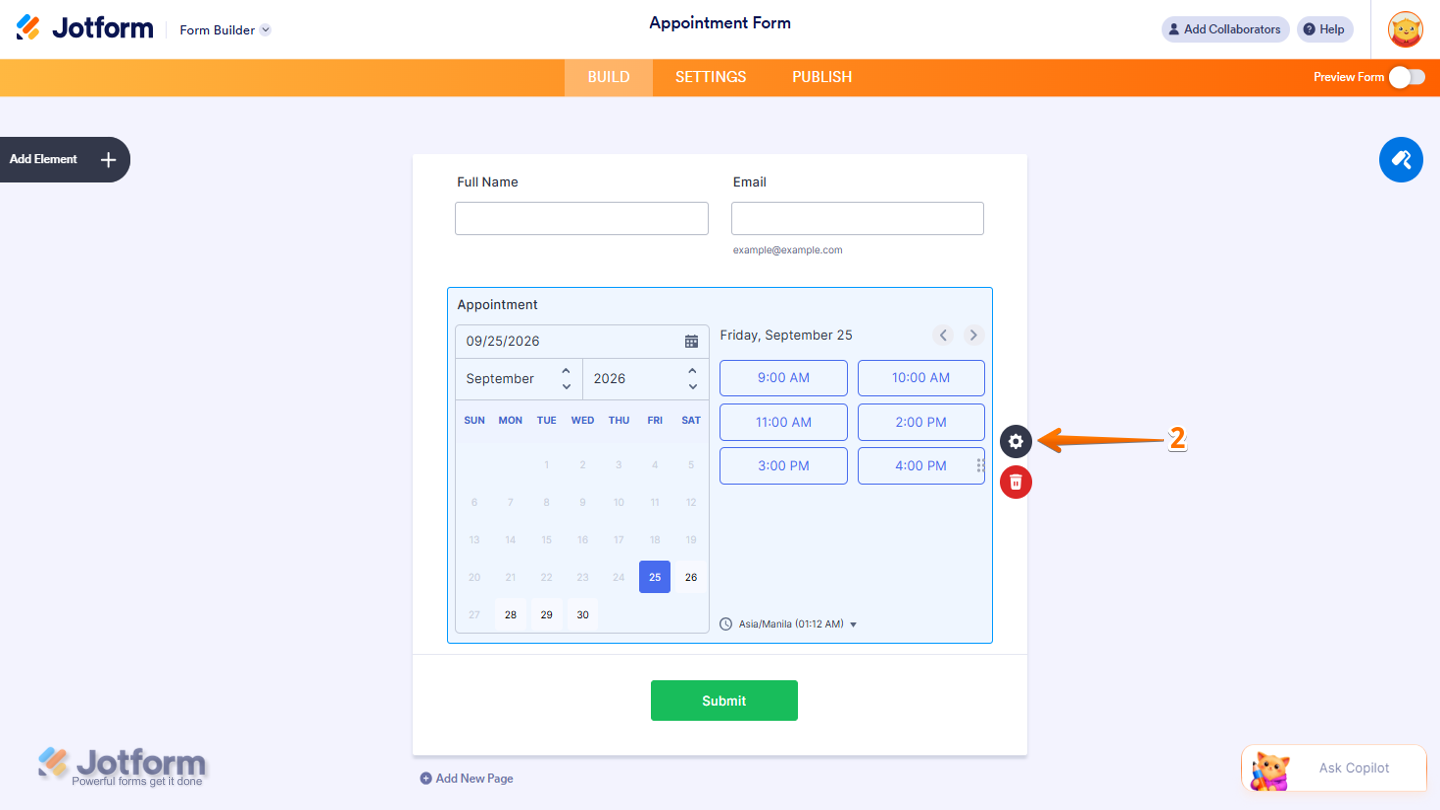Select day 30 on the calendar
Image resolution: width=1440 pixels, height=810 pixels.
583,614
